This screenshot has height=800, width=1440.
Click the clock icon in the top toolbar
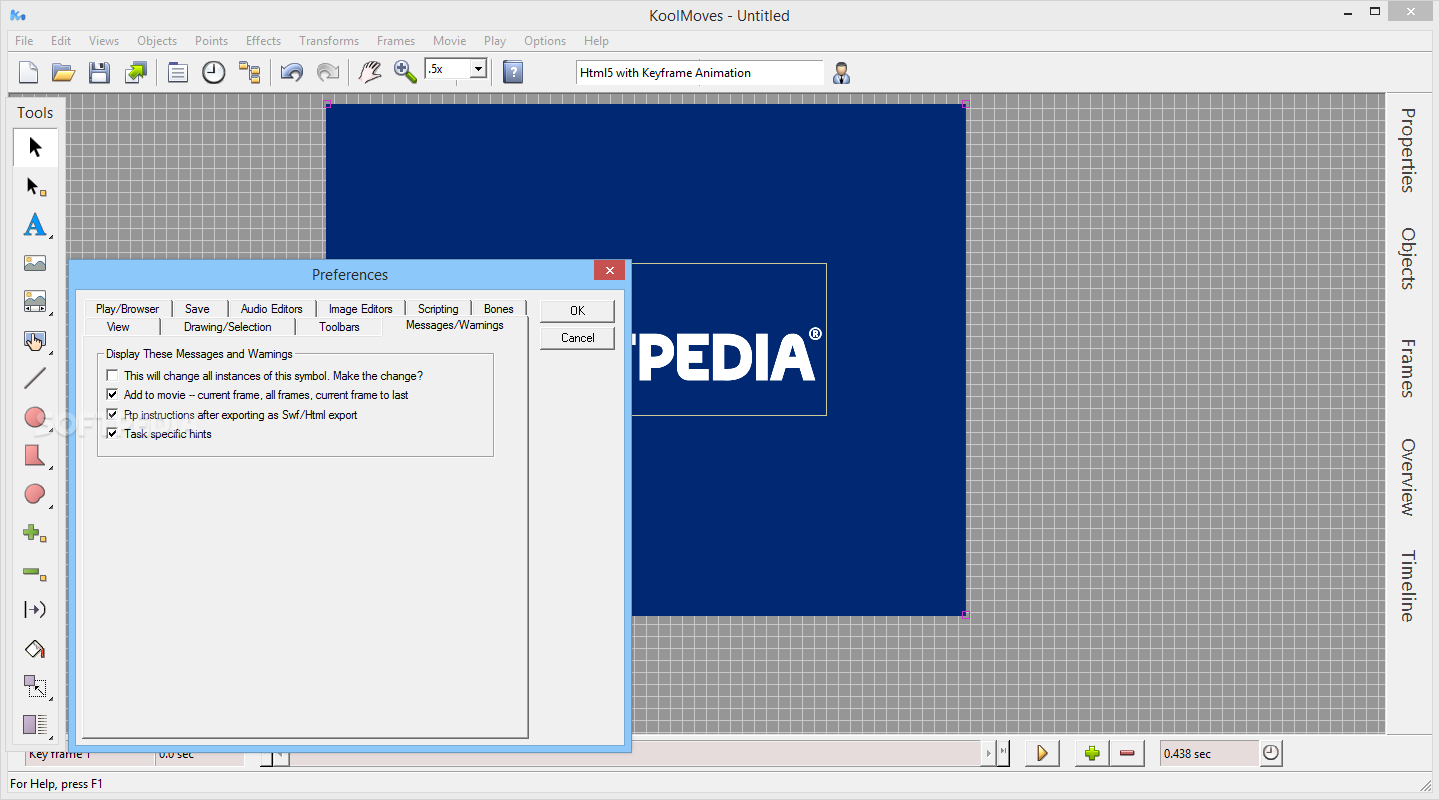tap(214, 72)
